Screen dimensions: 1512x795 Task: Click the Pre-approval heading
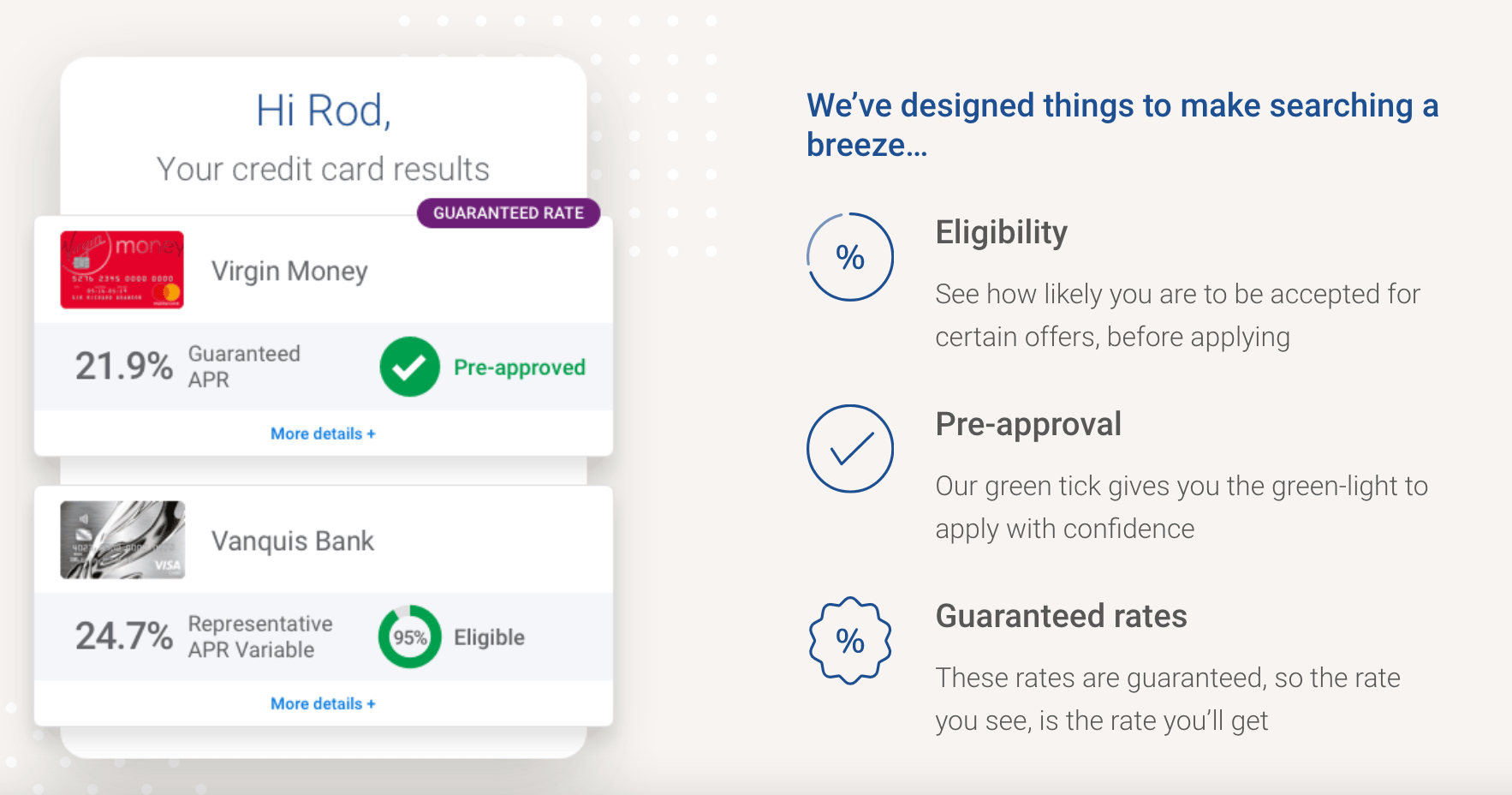pyautogui.click(x=1028, y=424)
